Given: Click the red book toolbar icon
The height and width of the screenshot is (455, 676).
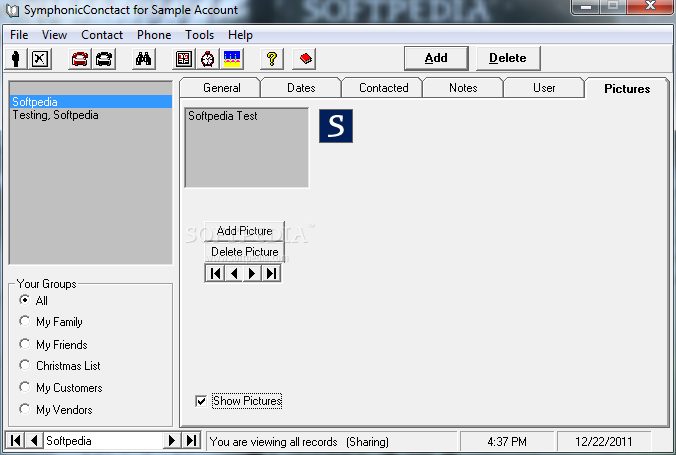Looking at the screenshot, I should [x=305, y=59].
